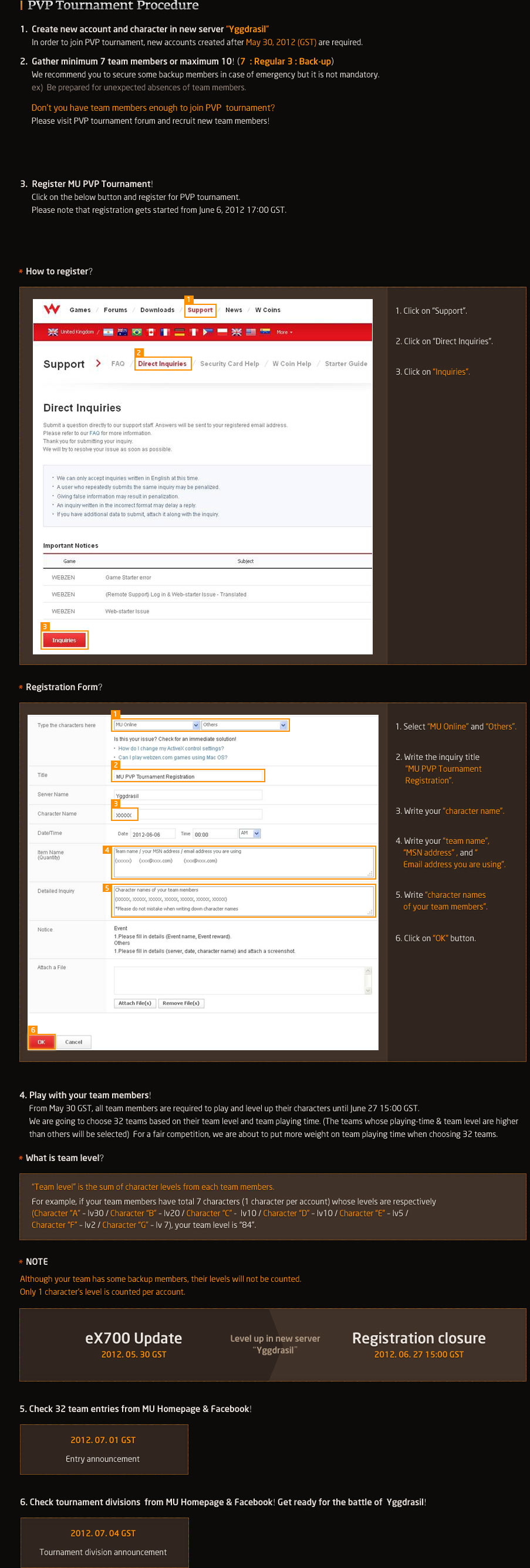Click the Cancel button in form
The image size is (530, 1568).
pos(74,1042)
